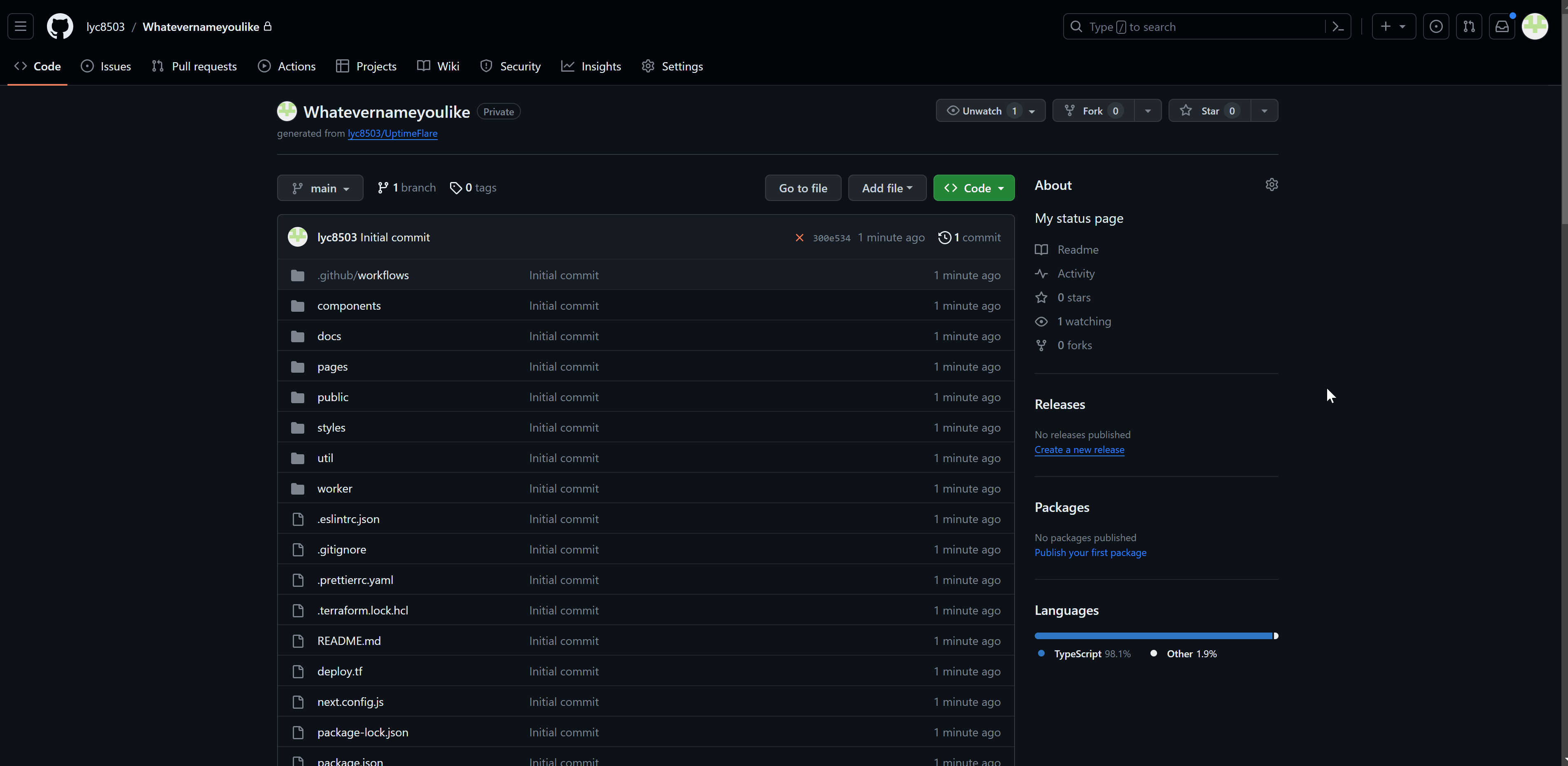
Task: Click the failed status X icon
Action: pos(799,238)
